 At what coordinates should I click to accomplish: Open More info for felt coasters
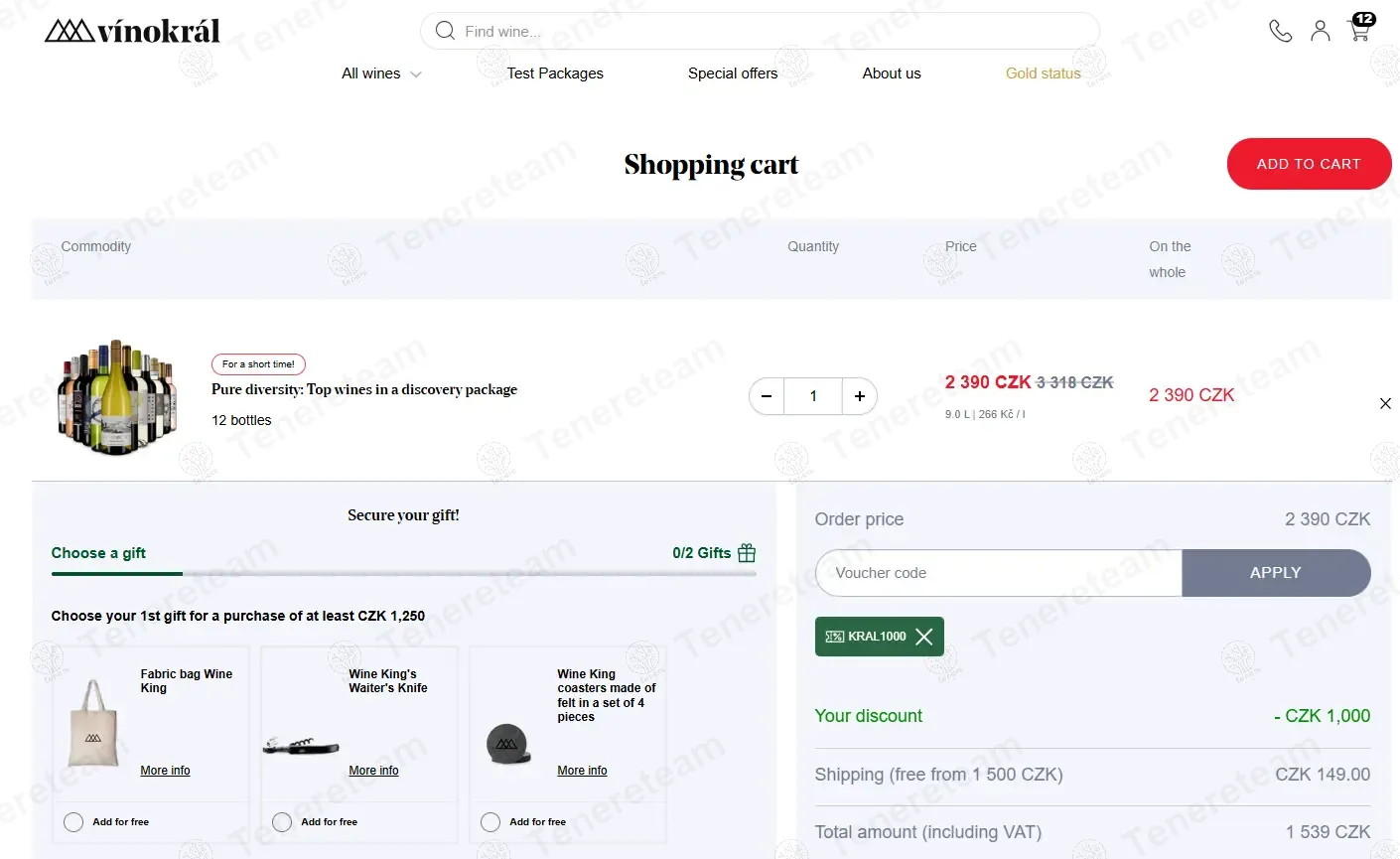tap(582, 771)
